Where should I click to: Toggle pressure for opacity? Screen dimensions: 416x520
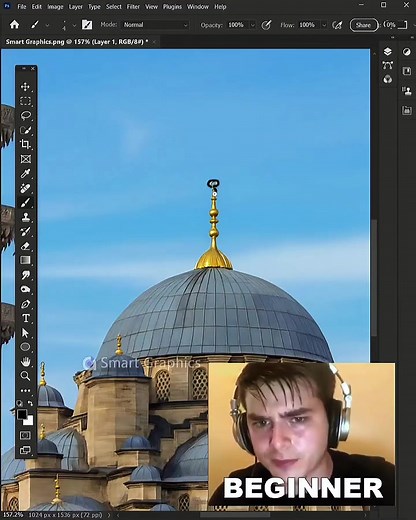pos(266,25)
